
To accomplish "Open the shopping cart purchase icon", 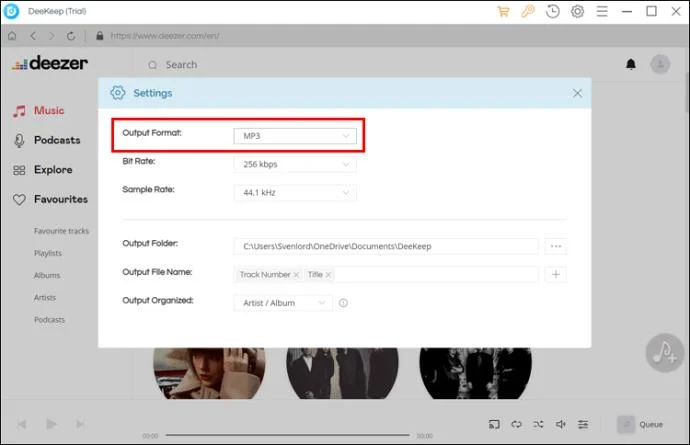I will pos(503,11).
